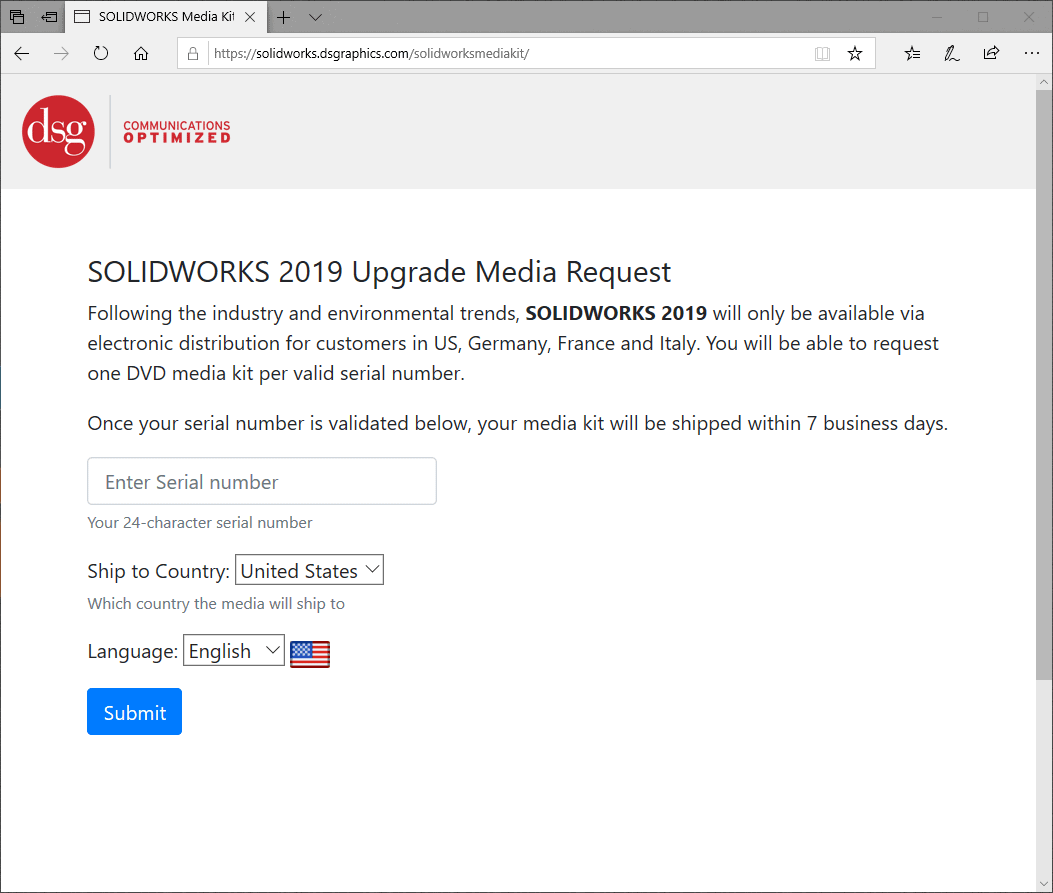Click the 'Ship to Country:' label

158,571
